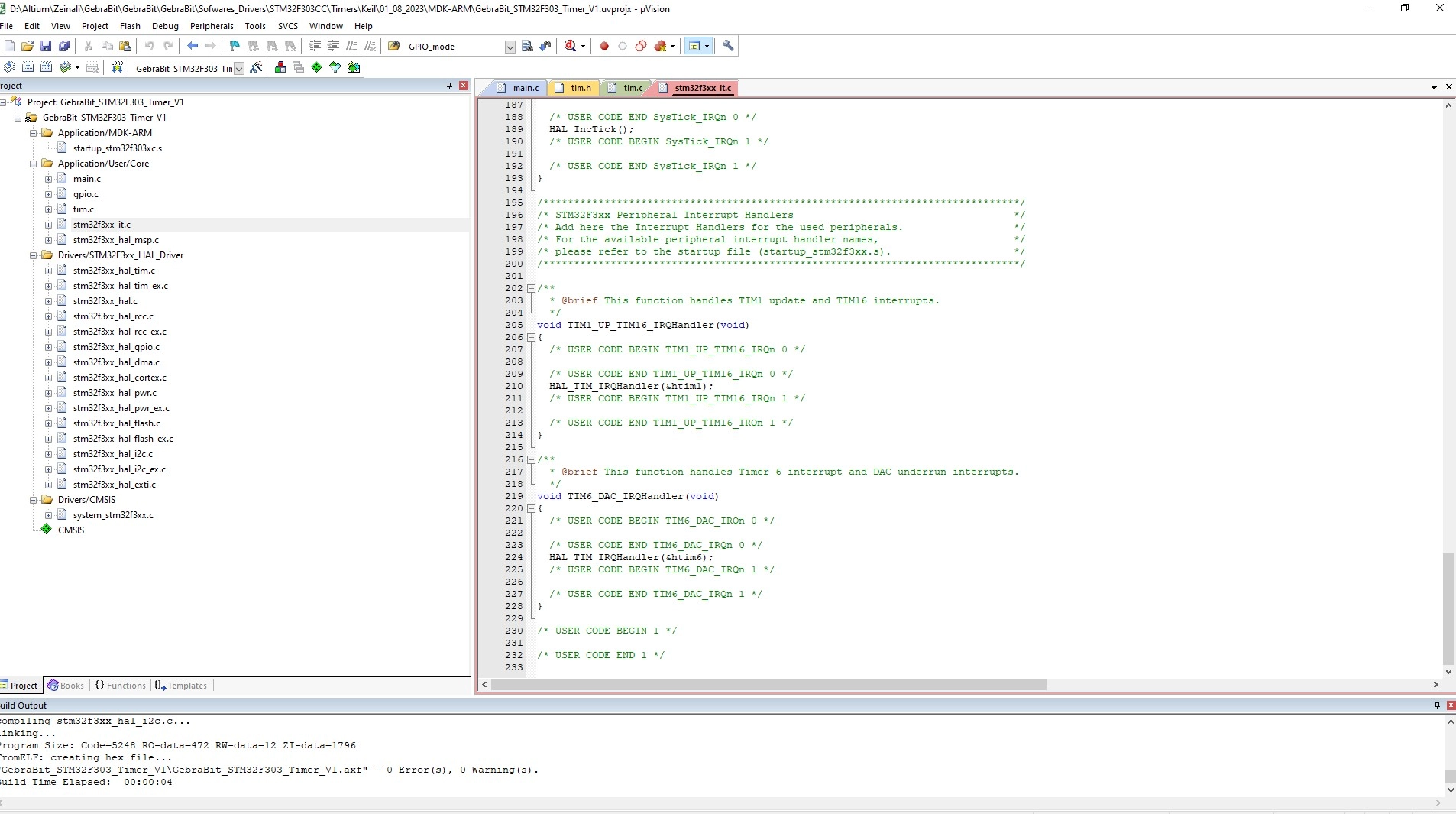
Task: Insert a bookmark with the flag icon
Action: (235, 46)
